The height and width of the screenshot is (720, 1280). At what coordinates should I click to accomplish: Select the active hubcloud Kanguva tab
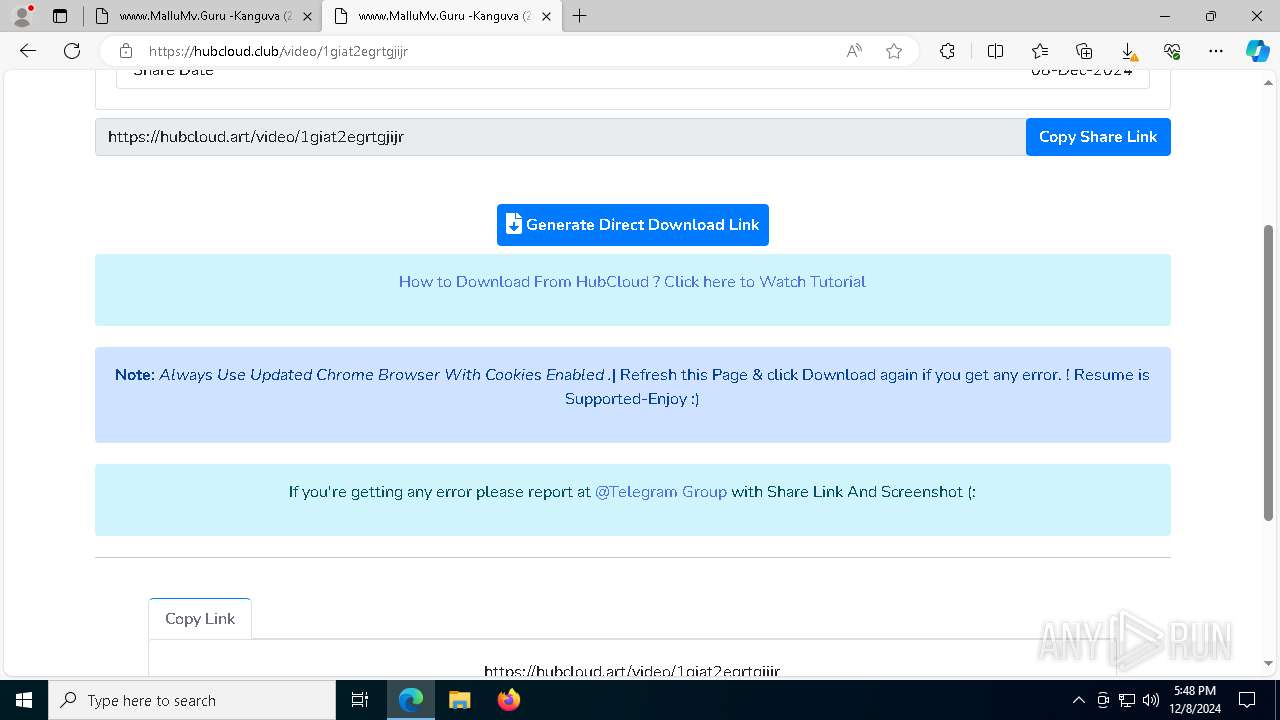440,16
